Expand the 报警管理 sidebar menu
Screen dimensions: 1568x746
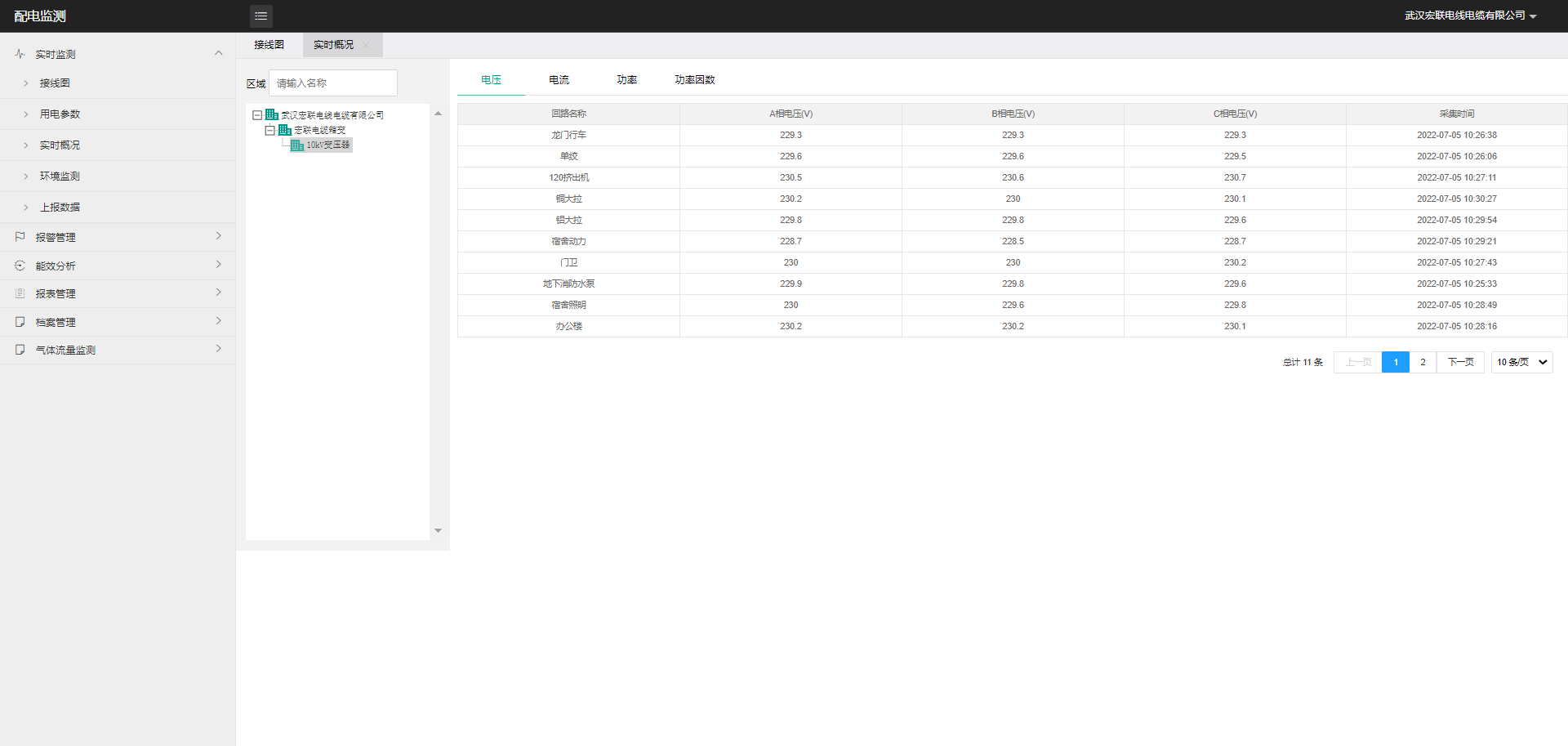218,236
